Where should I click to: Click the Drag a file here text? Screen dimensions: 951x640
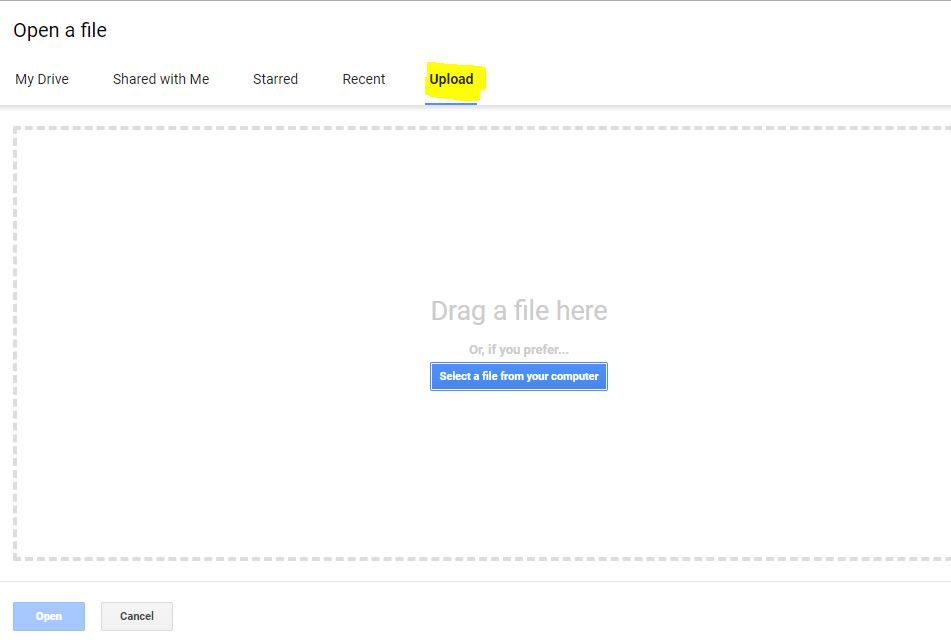[519, 311]
